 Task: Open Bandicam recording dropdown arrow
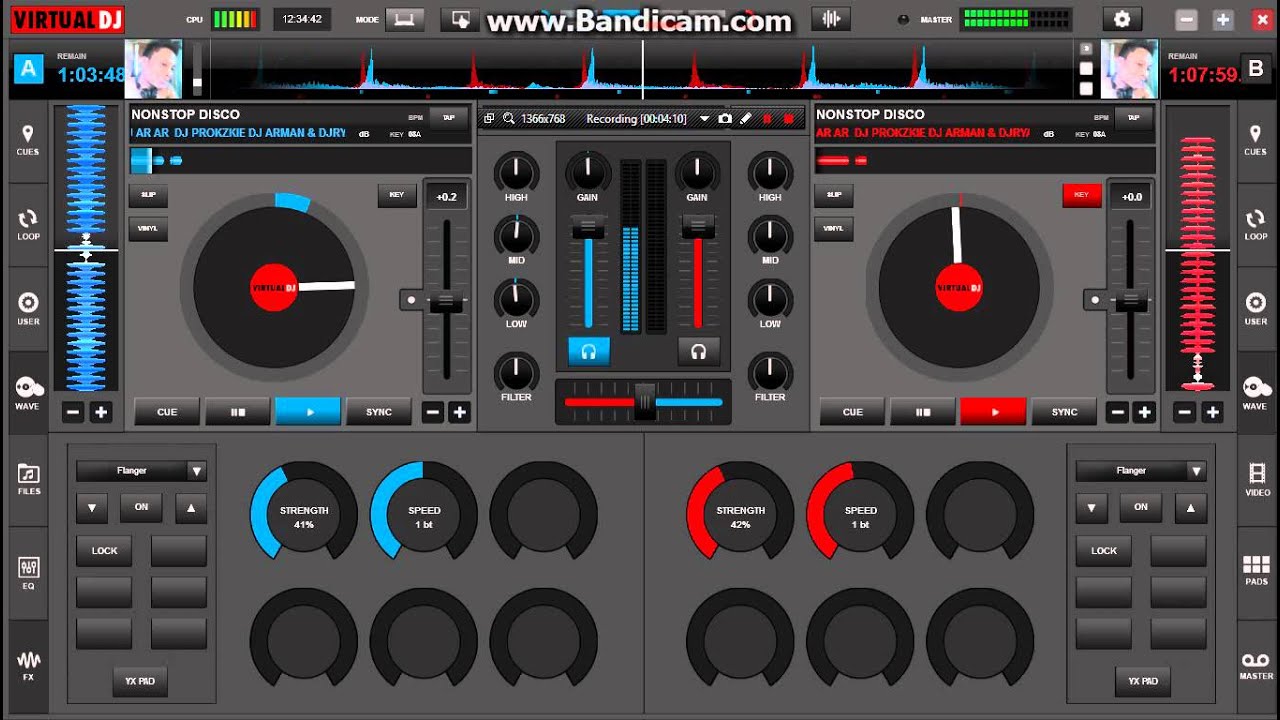pos(704,118)
